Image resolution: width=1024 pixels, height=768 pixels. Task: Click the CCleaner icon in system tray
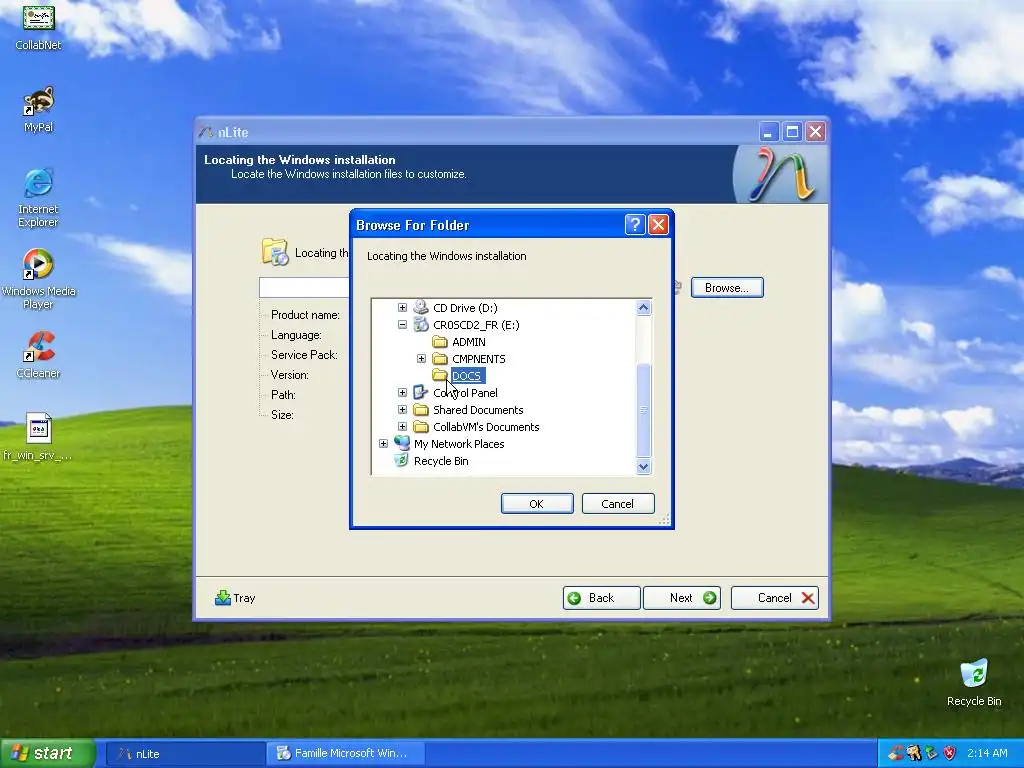(x=895, y=753)
